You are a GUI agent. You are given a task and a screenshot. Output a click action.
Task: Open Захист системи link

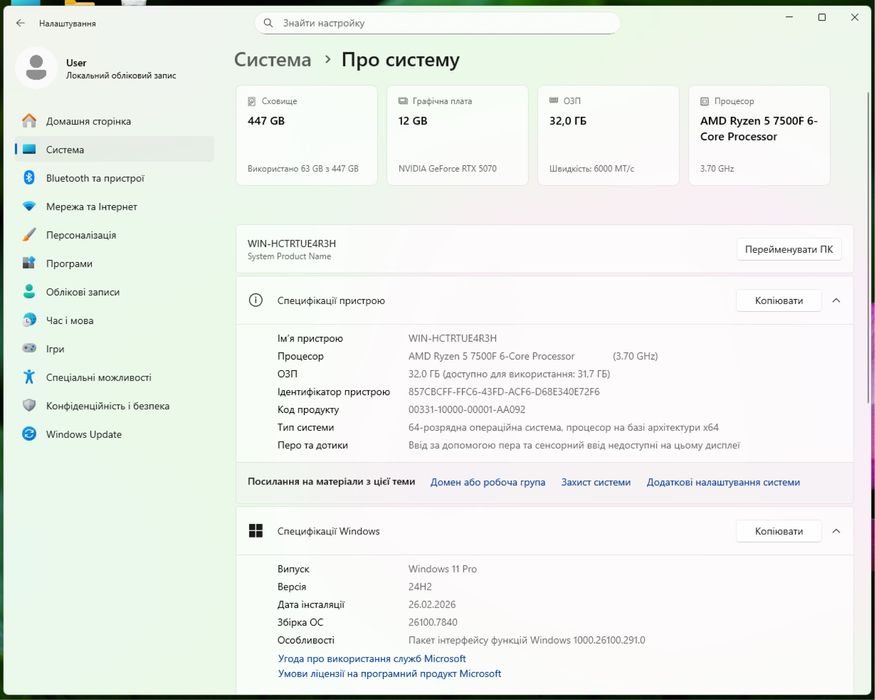(x=596, y=482)
